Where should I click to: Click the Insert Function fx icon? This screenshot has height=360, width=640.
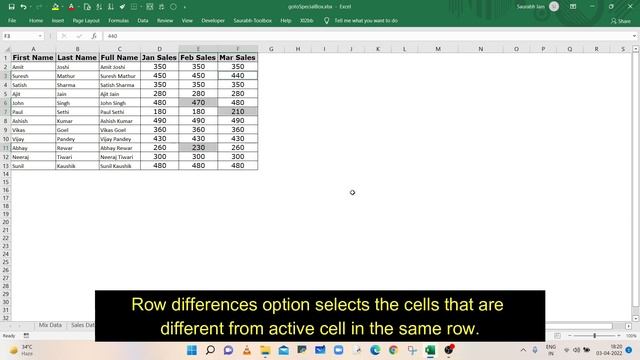pyautogui.click(x=94, y=36)
